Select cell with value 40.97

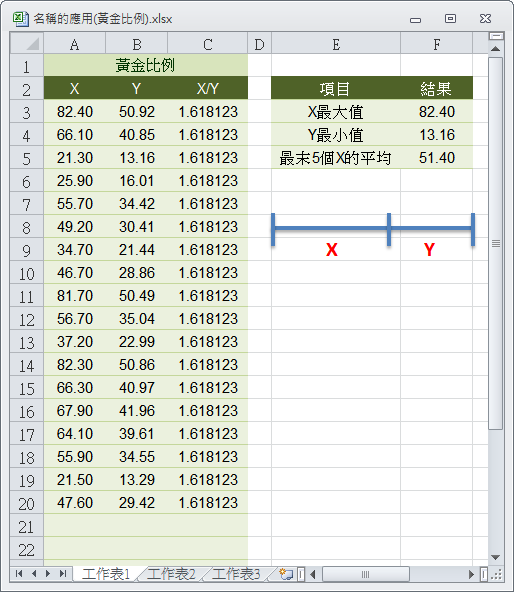click(x=136, y=388)
